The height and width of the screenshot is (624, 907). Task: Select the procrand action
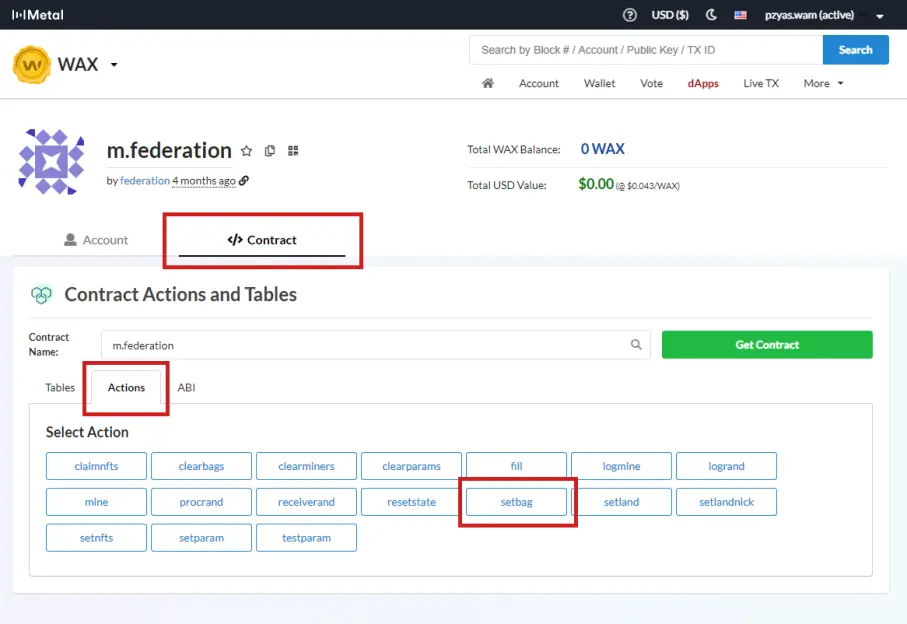pos(201,502)
